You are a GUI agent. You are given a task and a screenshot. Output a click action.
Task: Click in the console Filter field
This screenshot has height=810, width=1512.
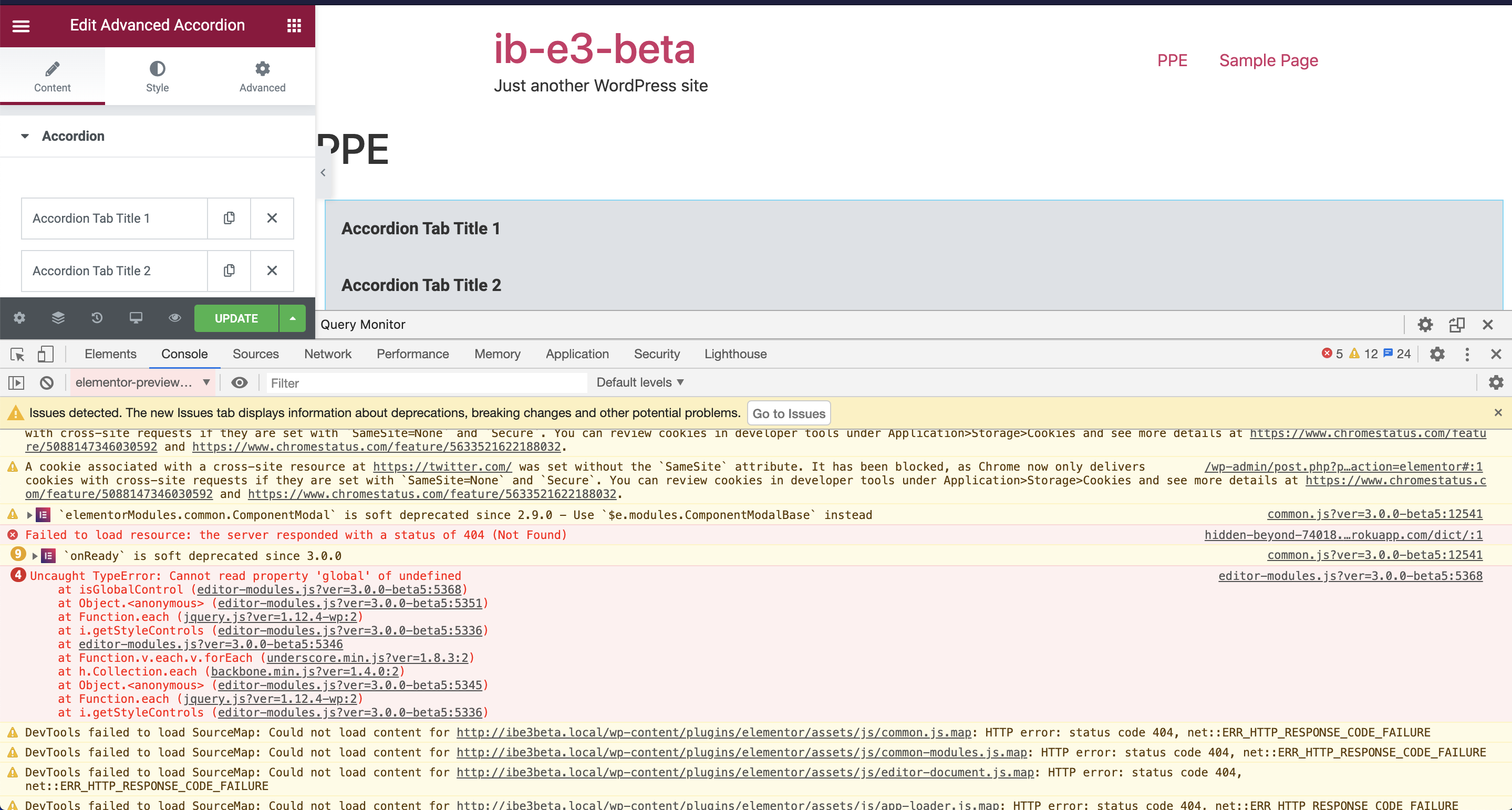[x=426, y=383]
